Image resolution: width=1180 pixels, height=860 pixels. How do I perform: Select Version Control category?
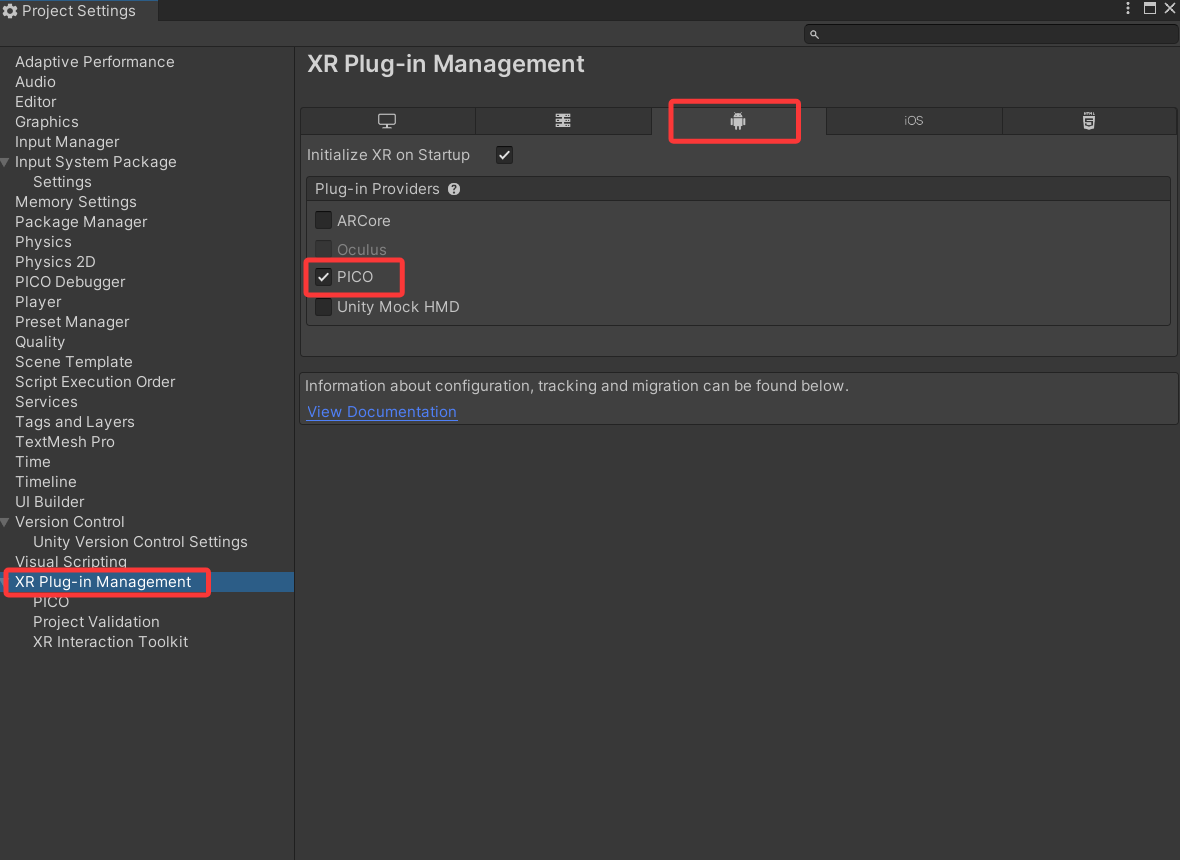tap(69, 522)
